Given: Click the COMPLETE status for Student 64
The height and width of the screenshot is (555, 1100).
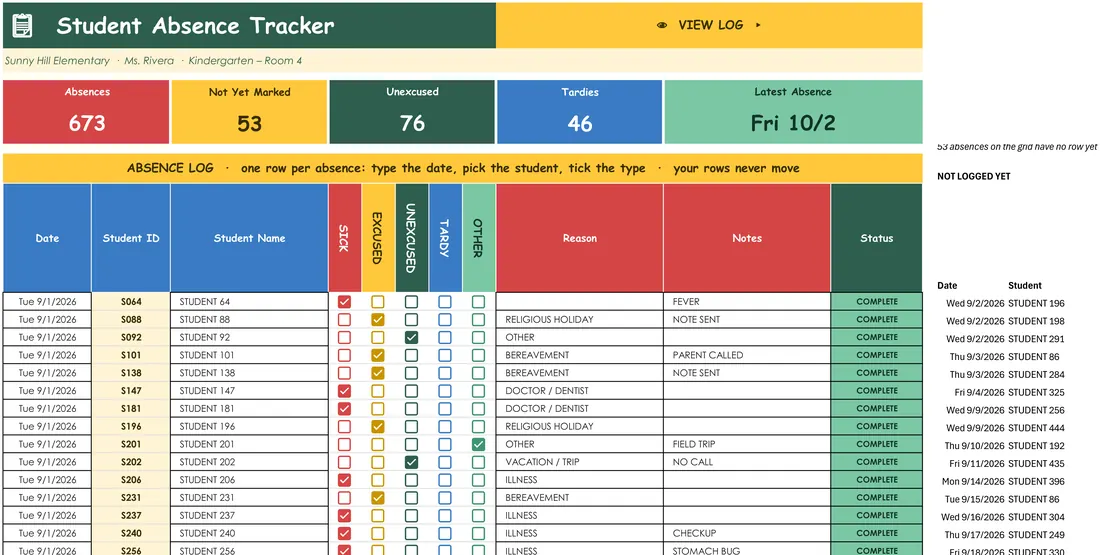Looking at the screenshot, I should [877, 302].
